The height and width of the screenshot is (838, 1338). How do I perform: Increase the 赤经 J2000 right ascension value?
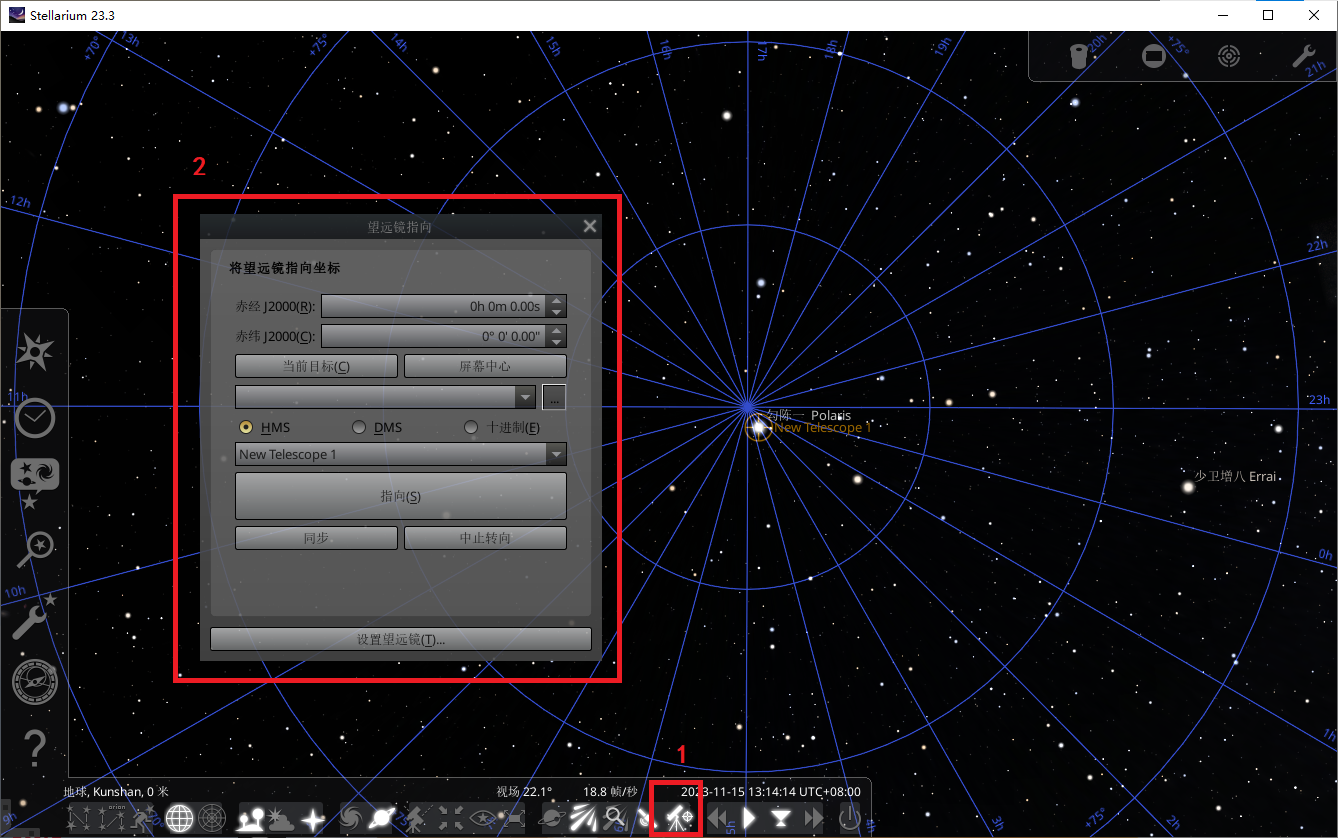557,301
